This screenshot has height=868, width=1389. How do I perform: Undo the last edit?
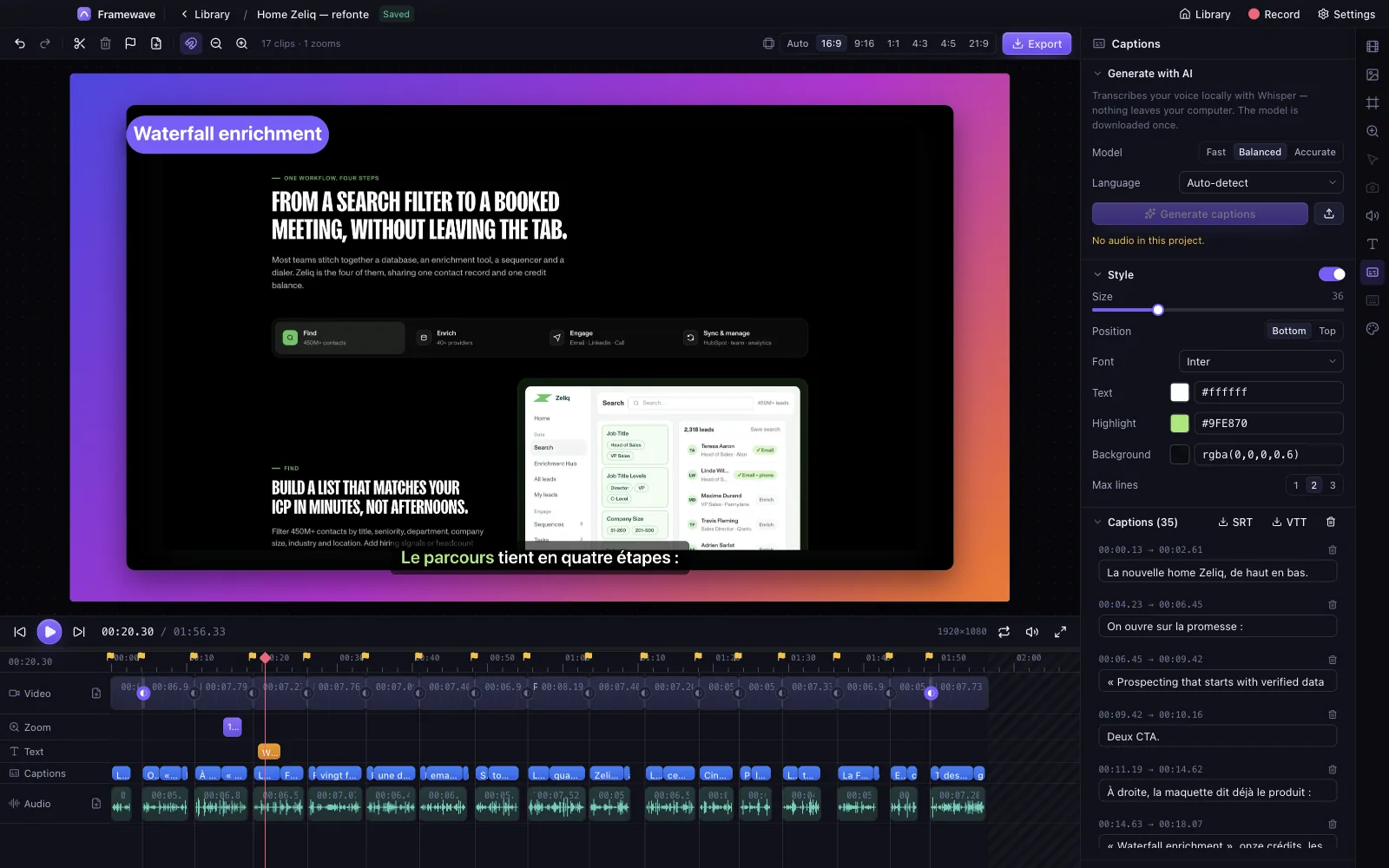[20, 43]
